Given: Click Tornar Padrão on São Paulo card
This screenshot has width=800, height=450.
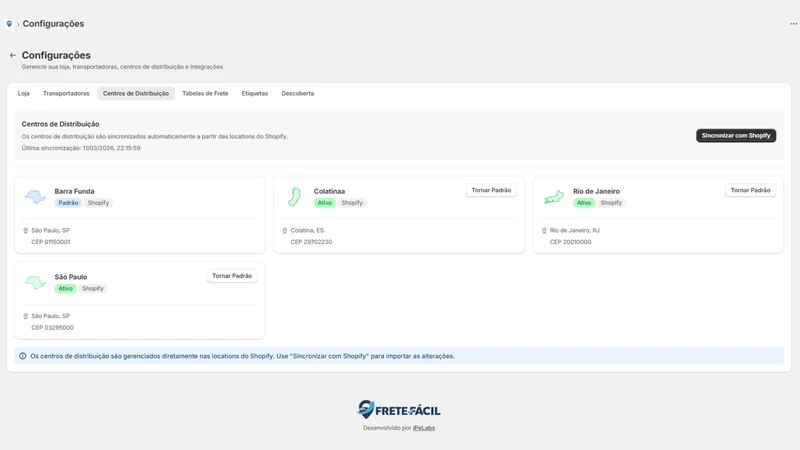Looking at the screenshot, I should [x=232, y=276].
